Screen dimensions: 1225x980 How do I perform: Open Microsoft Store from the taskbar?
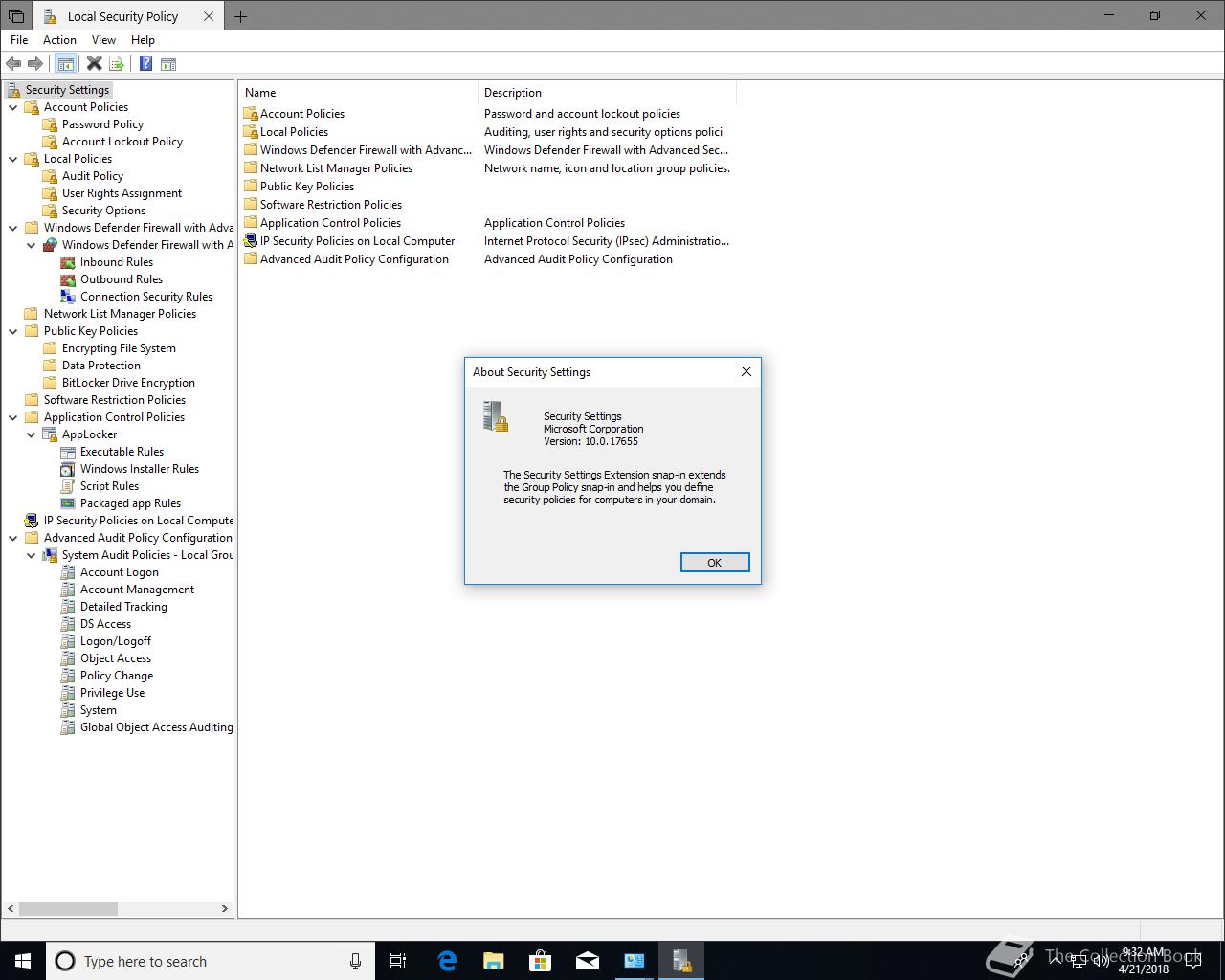(541, 961)
